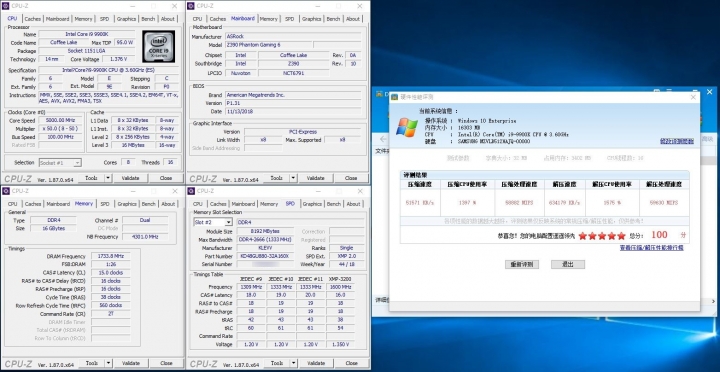Click the back arrow in window behind dialog
The width and height of the screenshot is (720, 372).
point(382,138)
